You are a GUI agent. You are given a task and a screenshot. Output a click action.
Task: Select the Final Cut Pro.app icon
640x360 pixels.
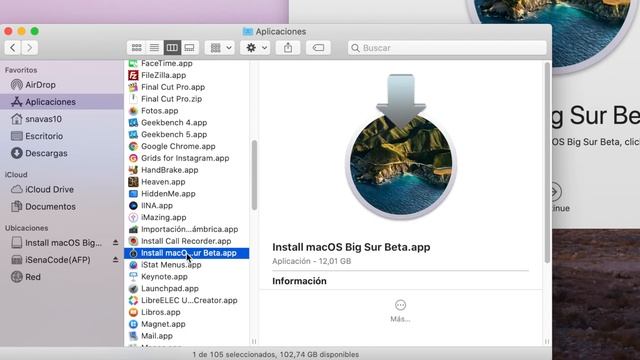coord(133,87)
